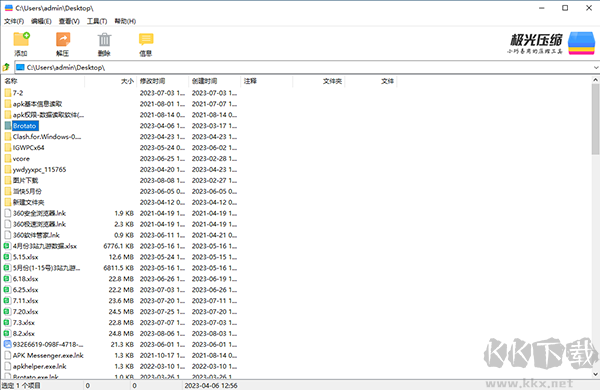
Task: Click the apkhelper.exe.lnk file icon
Action: [x=8, y=366]
